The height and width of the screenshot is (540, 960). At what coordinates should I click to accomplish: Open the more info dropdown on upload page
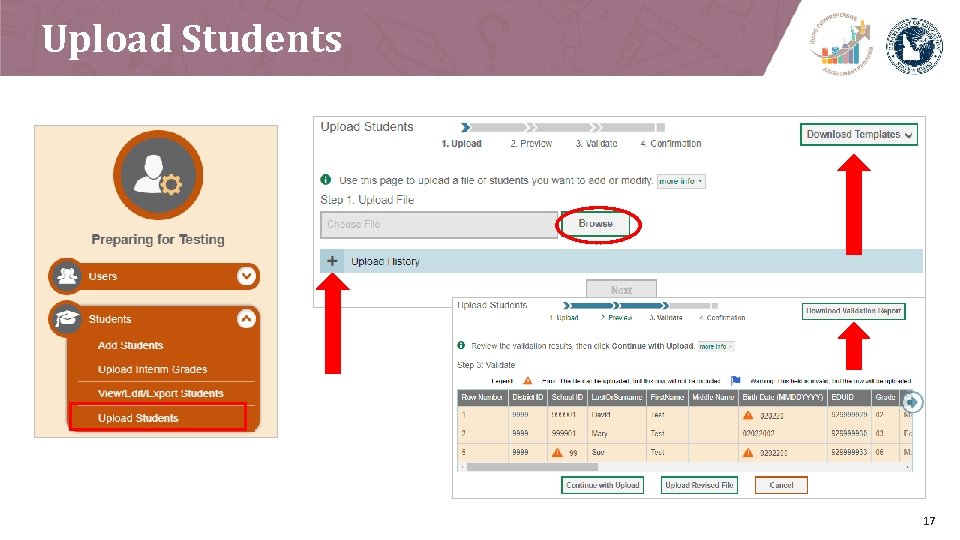tap(681, 181)
